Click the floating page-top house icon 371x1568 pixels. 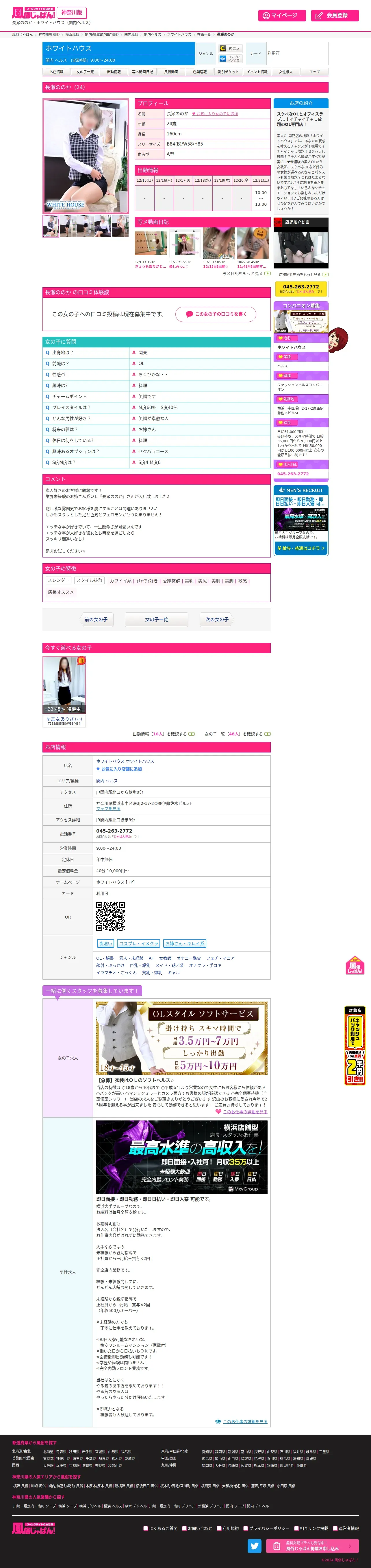tap(355, 965)
